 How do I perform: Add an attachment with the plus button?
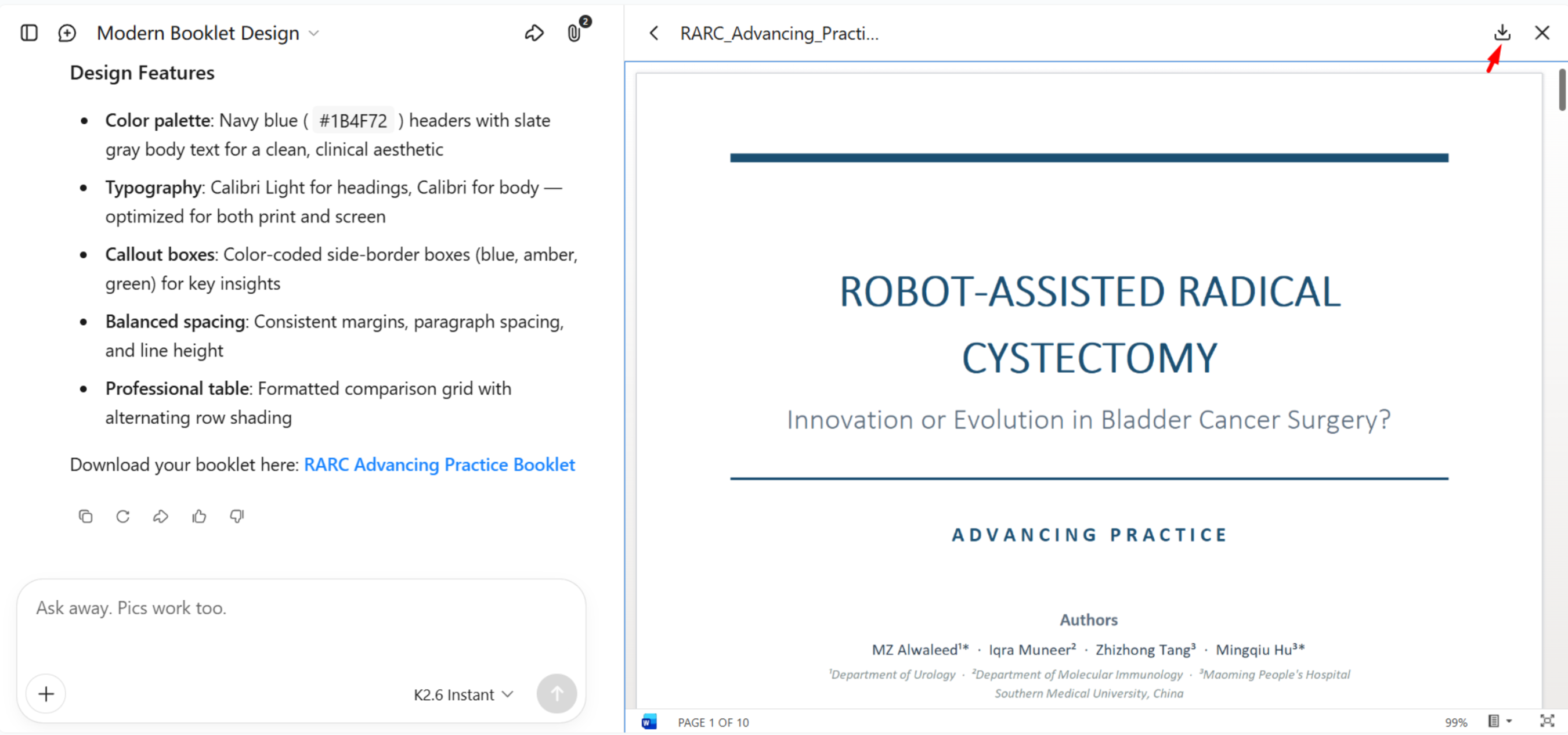pyautogui.click(x=46, y=694)
